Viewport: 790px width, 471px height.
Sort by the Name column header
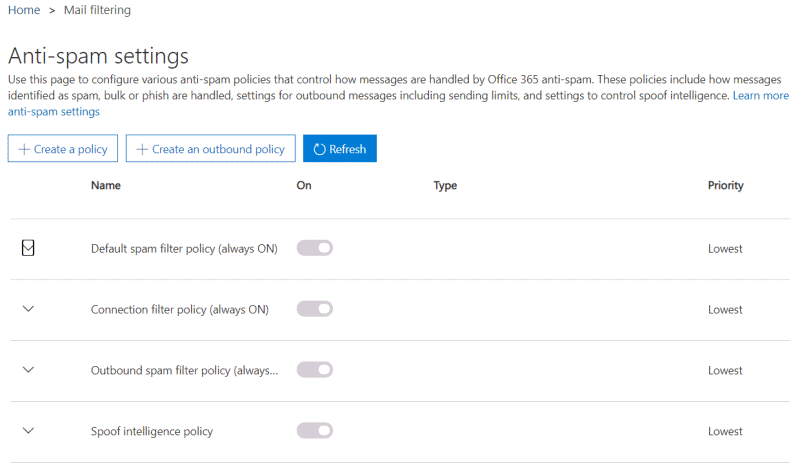point(106,185)
